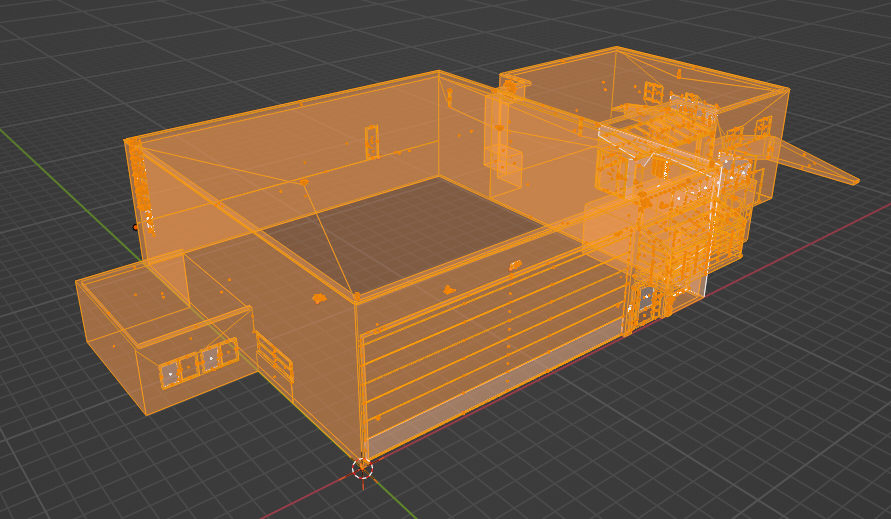This screenshot has width=891, height=519.
Task: Select the small door on the back wall
Action: tap(372, 142)
